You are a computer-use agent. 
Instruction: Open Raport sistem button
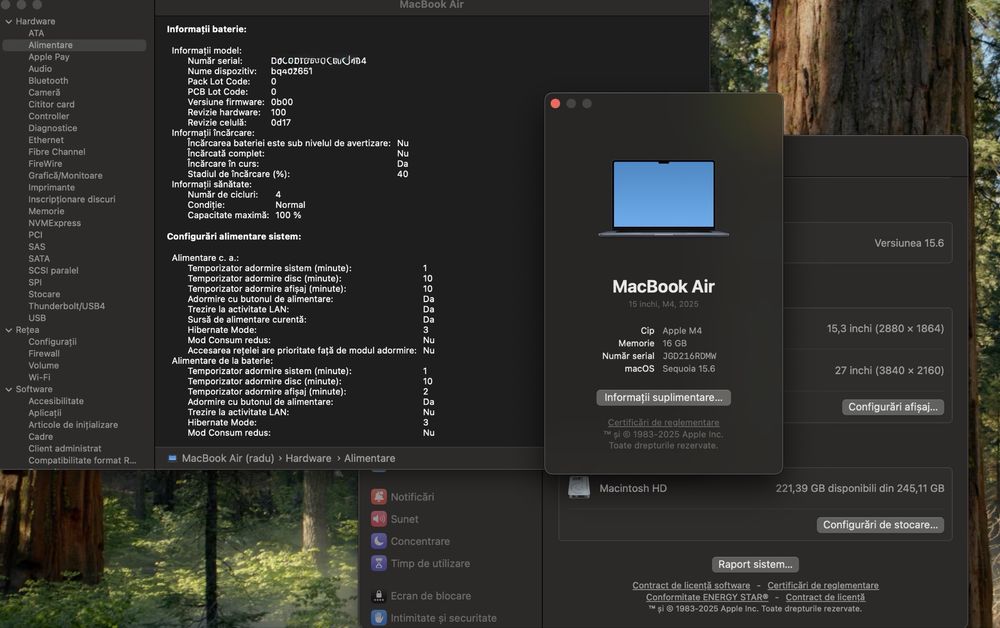(755, 564)
